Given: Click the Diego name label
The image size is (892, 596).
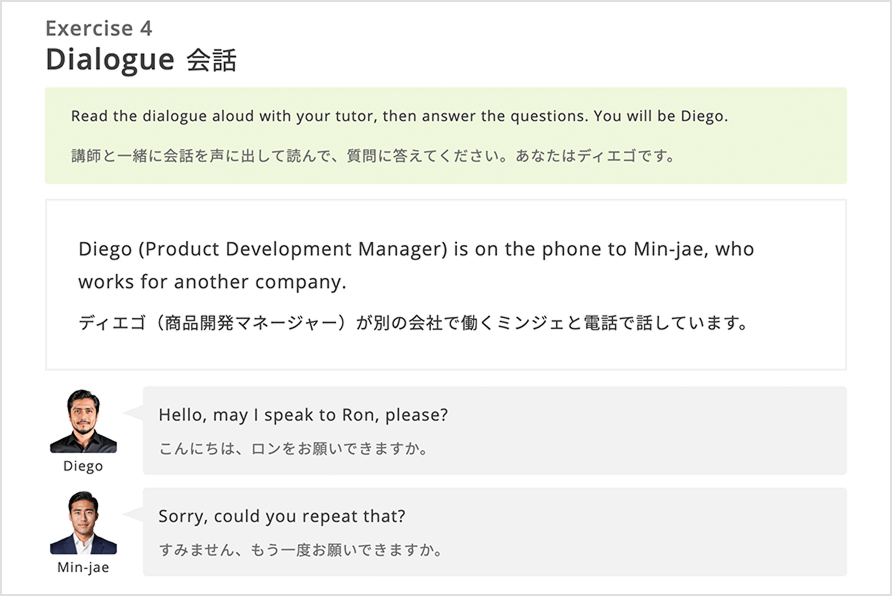Looking at the screenshot, I should point(83,466).
